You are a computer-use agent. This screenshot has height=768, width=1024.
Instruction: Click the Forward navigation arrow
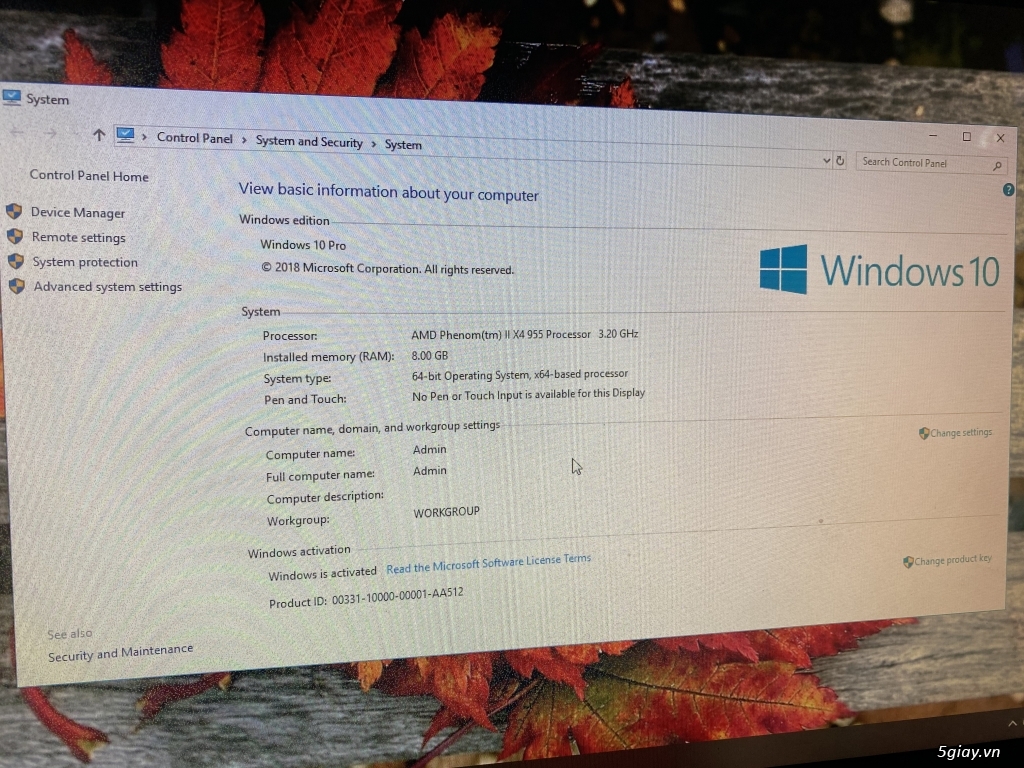(50, 132)
